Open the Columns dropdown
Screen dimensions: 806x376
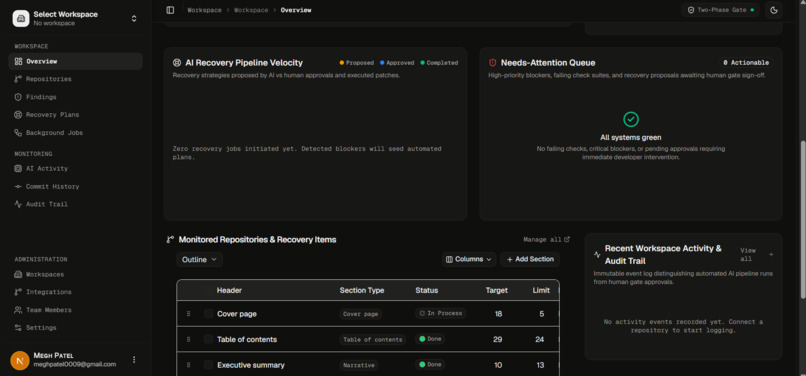469,259
